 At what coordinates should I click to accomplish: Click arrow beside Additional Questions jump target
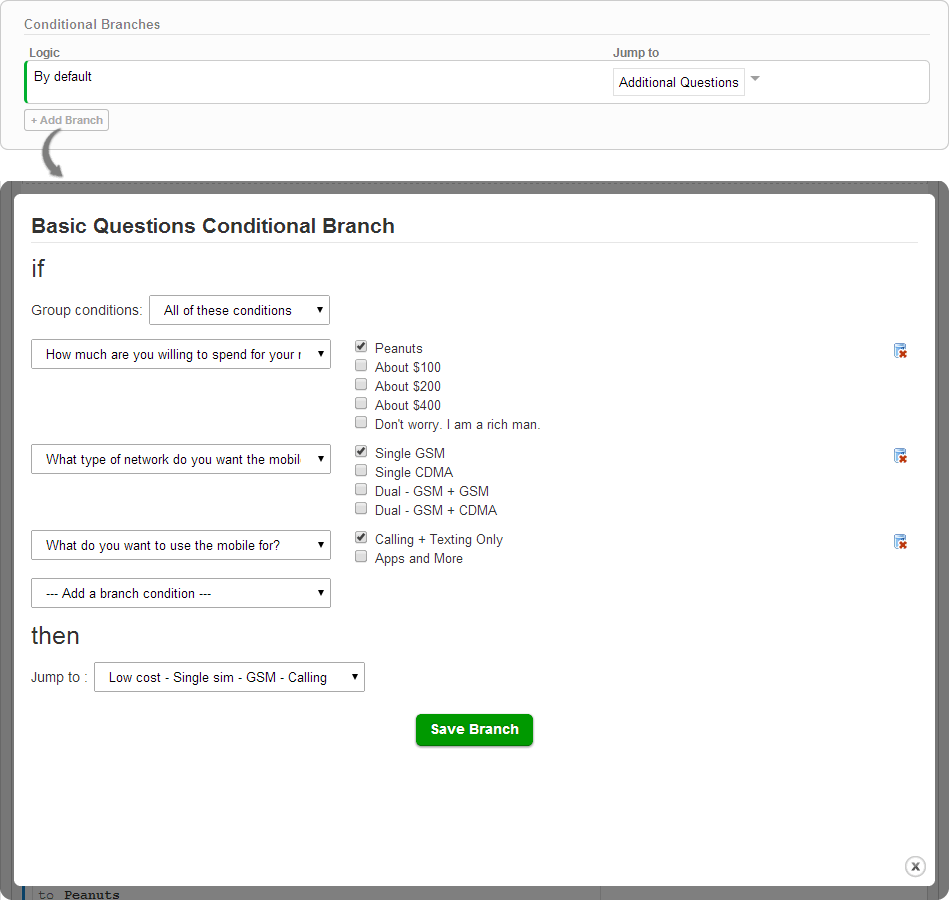[756, 80]
